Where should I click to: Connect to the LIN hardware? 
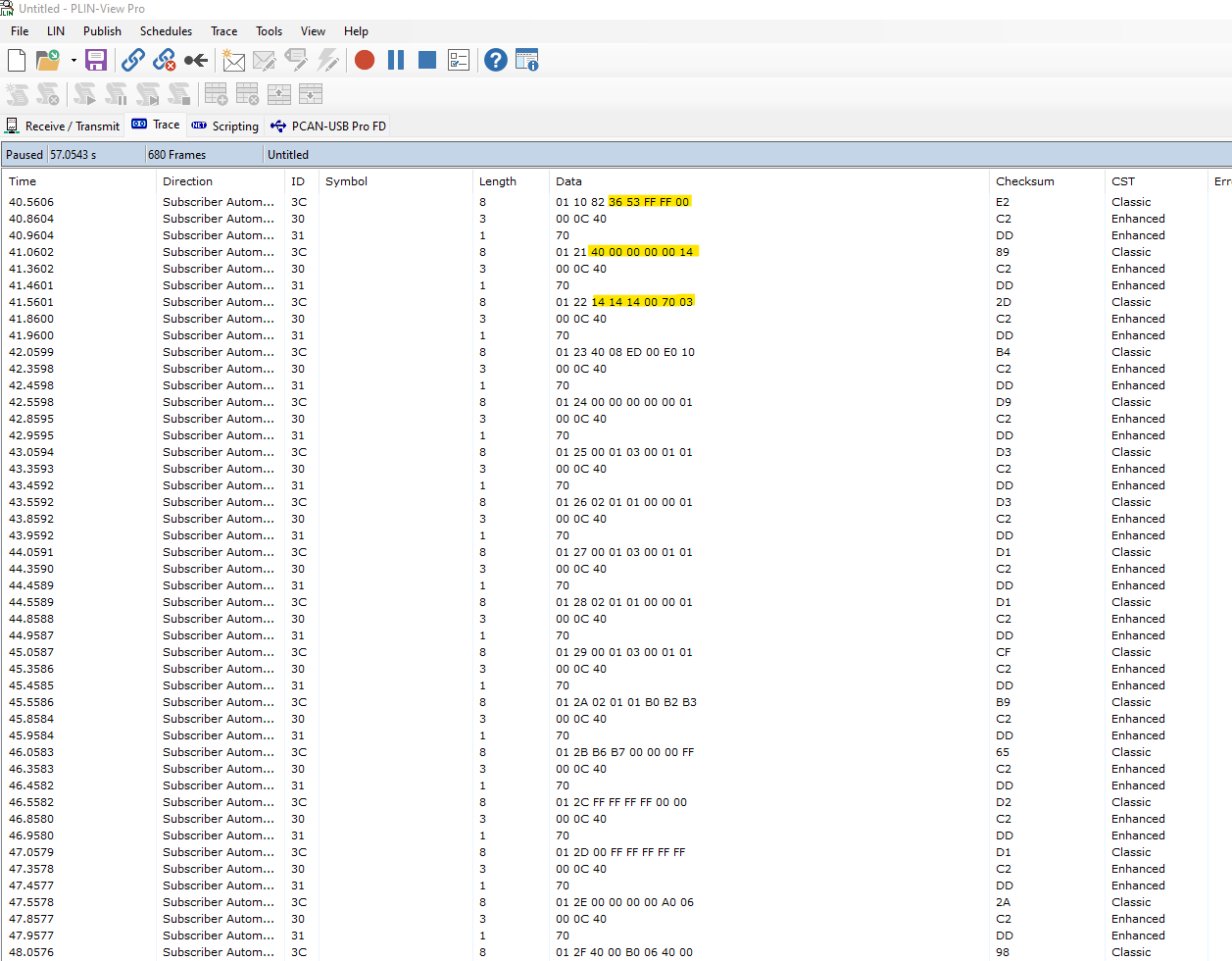tap(133, 60)
